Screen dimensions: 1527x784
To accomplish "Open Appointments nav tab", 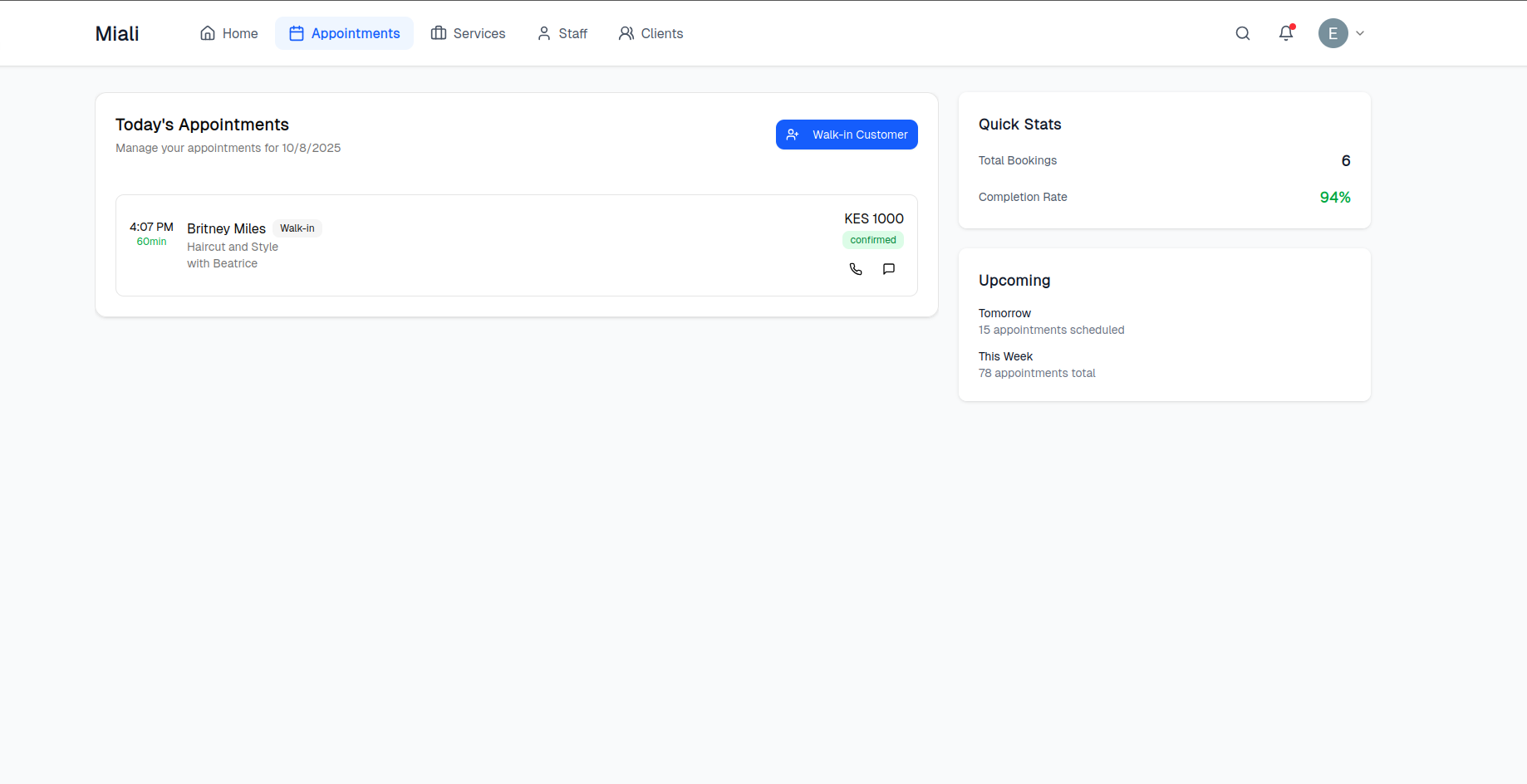I will [344, 33].
